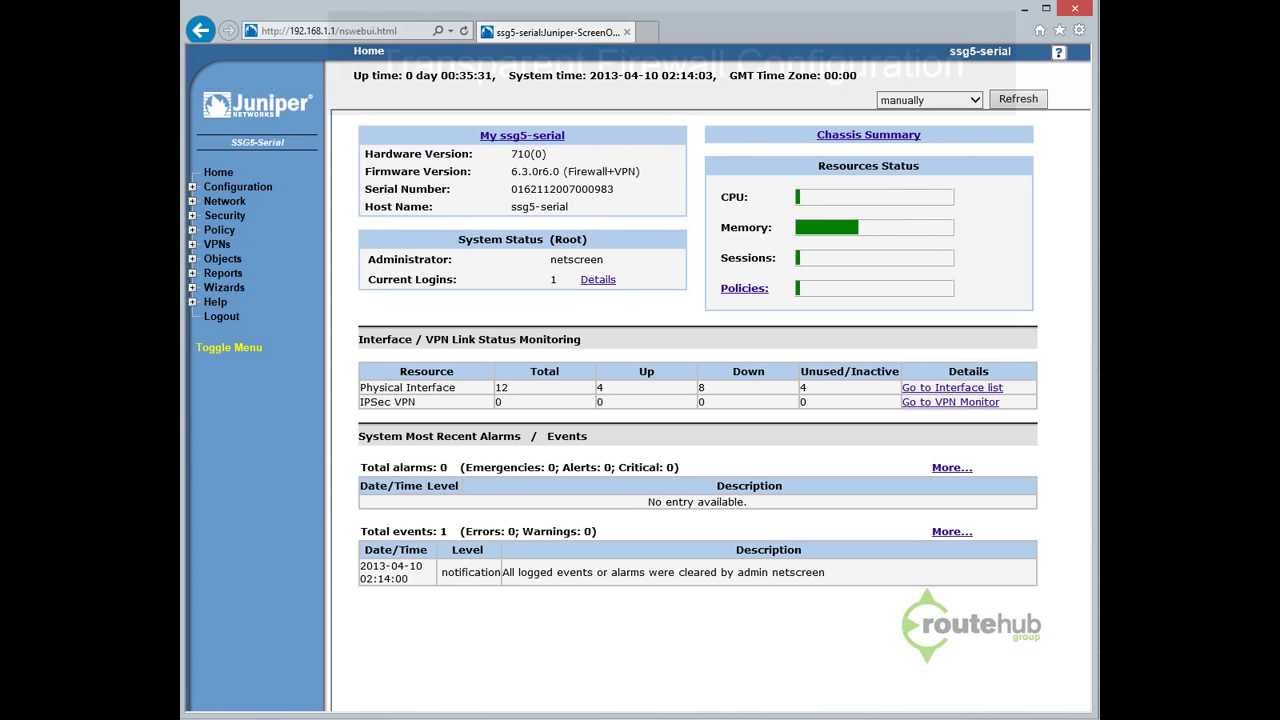Open Reports in the left menu
The width and height of the screenshot is (1280, 720).
coord(223,273)
